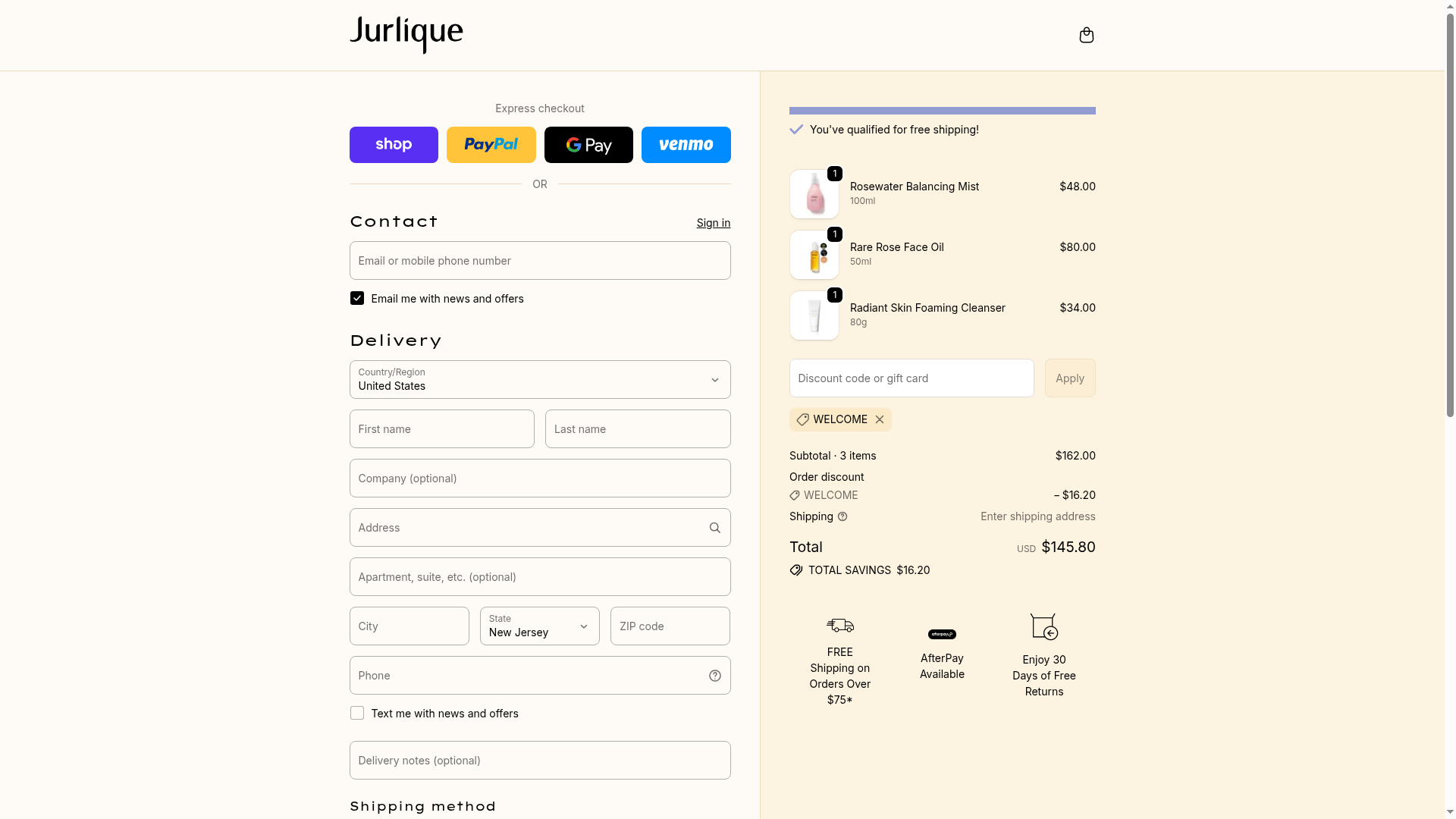Enable Text me with news and offers
1456x819 pixels.
pos(357,714)
